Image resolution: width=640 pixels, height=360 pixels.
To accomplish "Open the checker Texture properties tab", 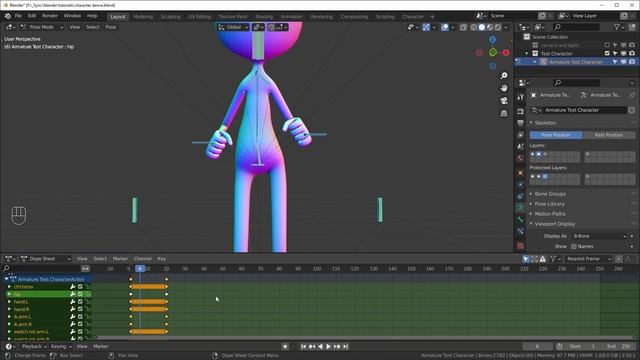I will 520,246.
